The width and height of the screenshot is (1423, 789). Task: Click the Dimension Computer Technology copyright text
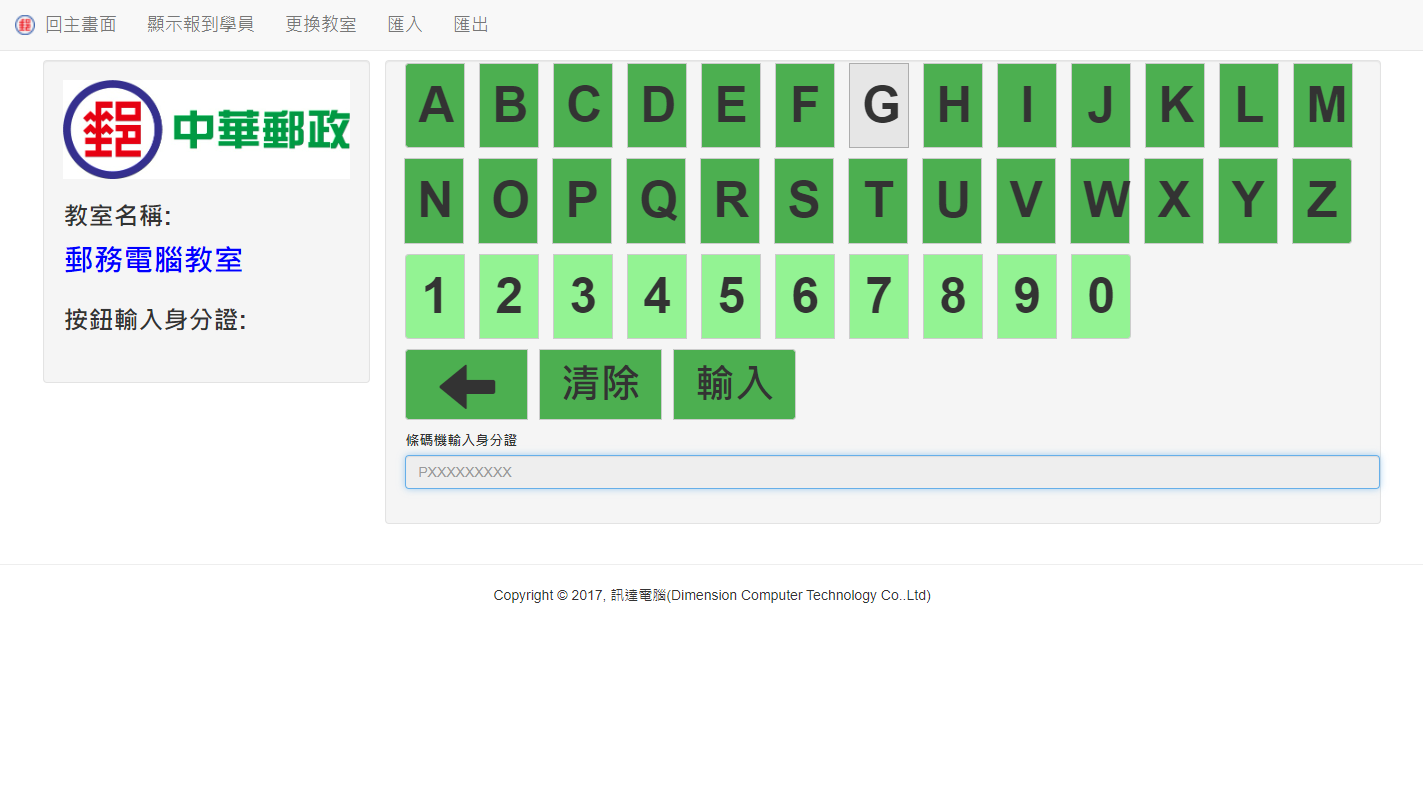[x=712, y=595]
